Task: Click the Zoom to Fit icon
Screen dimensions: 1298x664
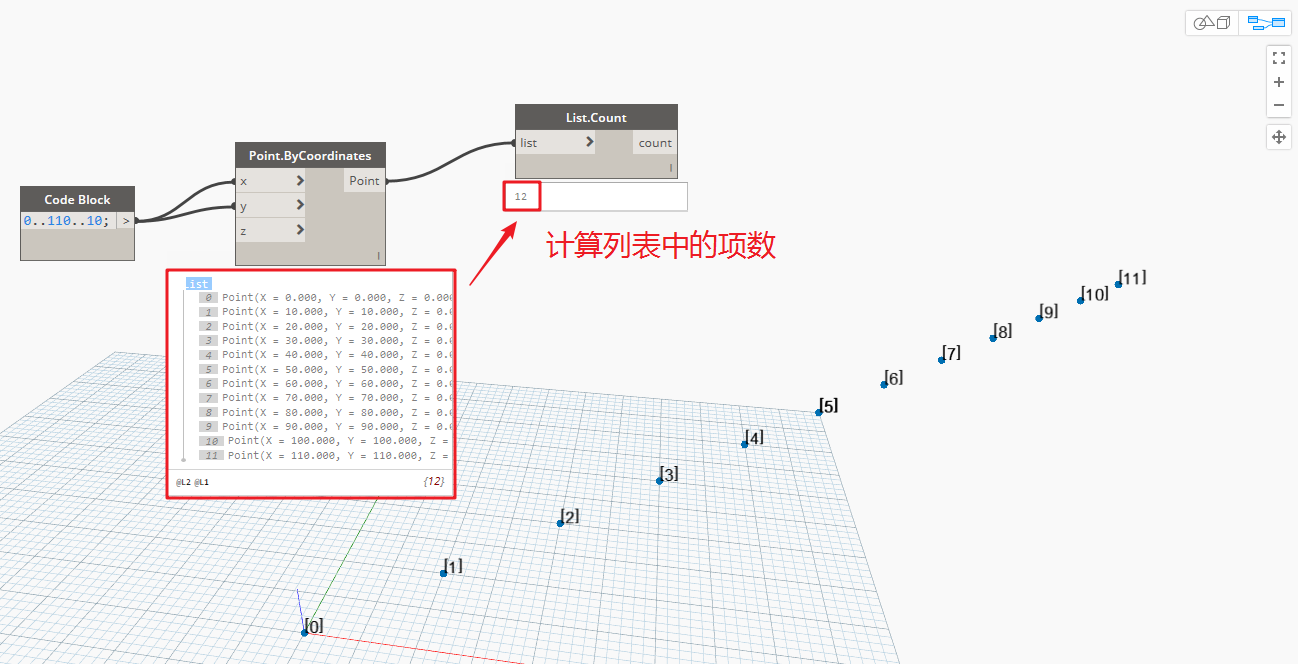Action: pyautogui.click(x=1278, y=58)
